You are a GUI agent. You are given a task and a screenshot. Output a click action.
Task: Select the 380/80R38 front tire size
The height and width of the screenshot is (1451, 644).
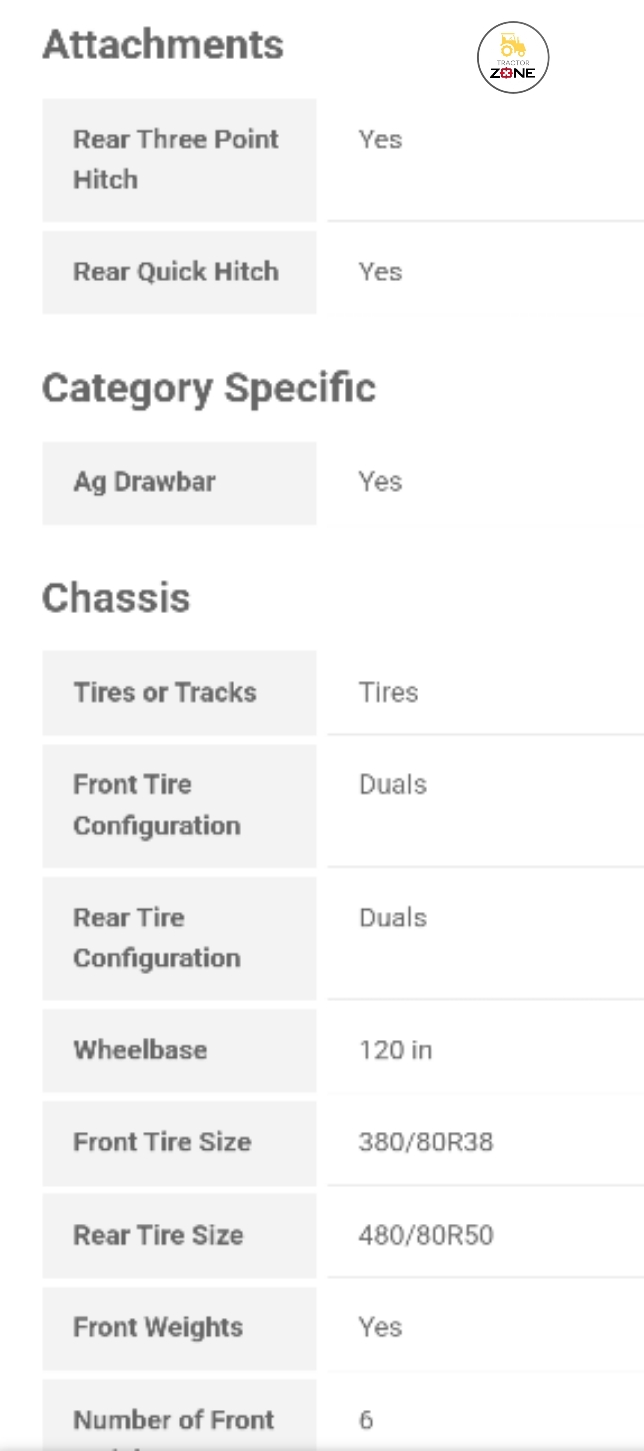(426, 1142)
